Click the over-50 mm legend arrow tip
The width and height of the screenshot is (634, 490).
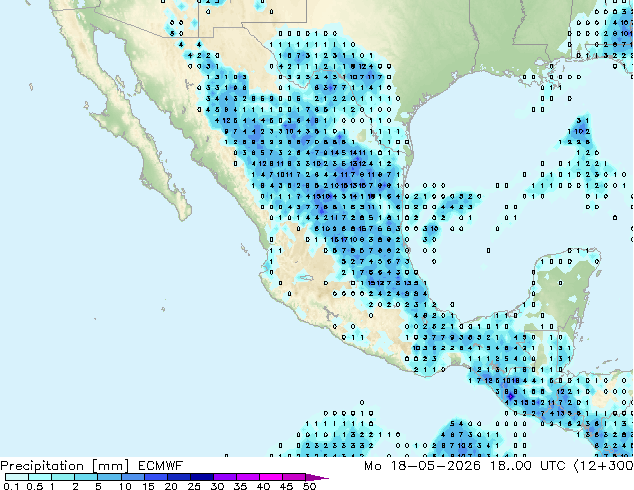[317, 477]
